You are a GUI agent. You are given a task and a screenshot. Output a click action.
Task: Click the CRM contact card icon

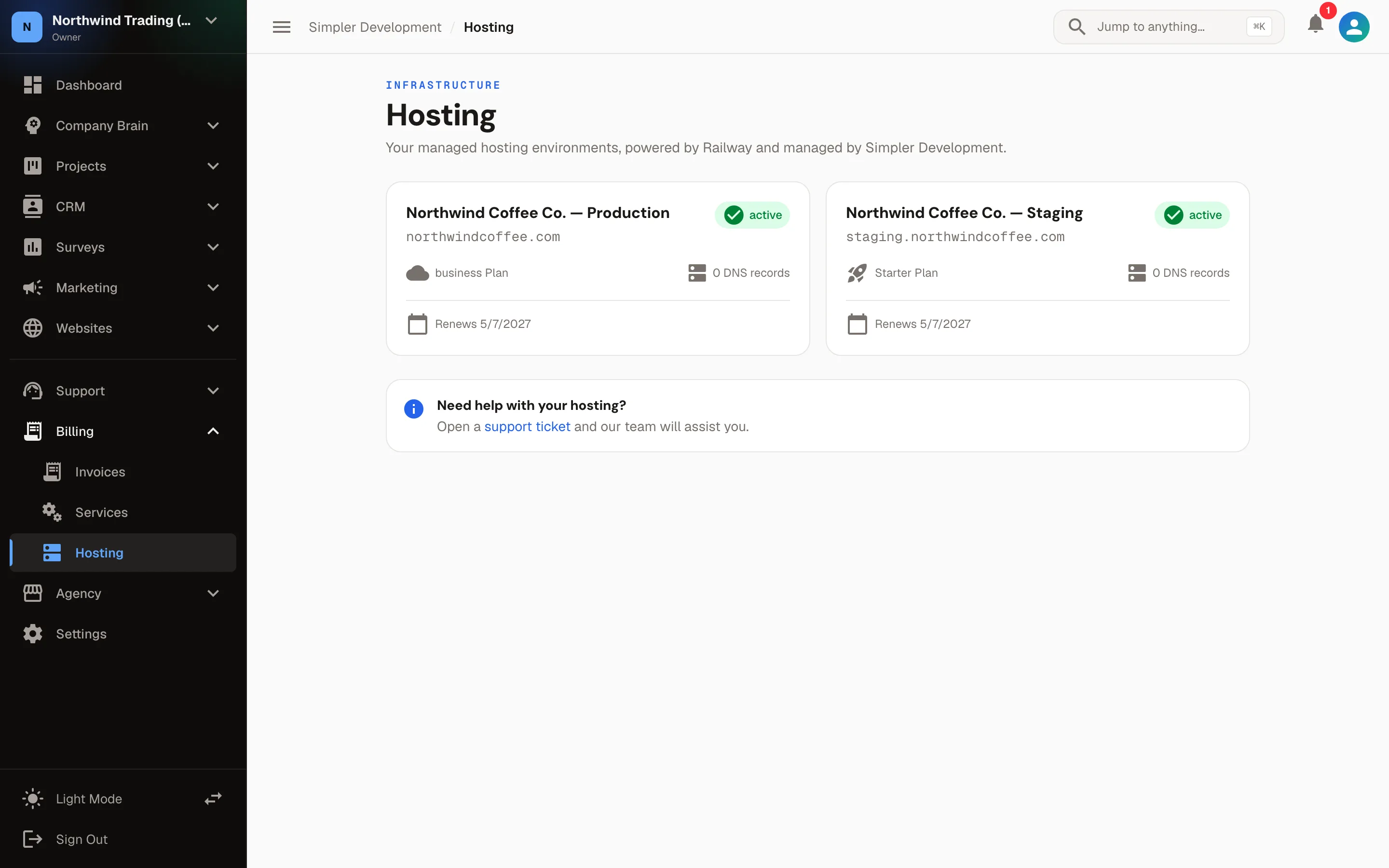[33, 207]
